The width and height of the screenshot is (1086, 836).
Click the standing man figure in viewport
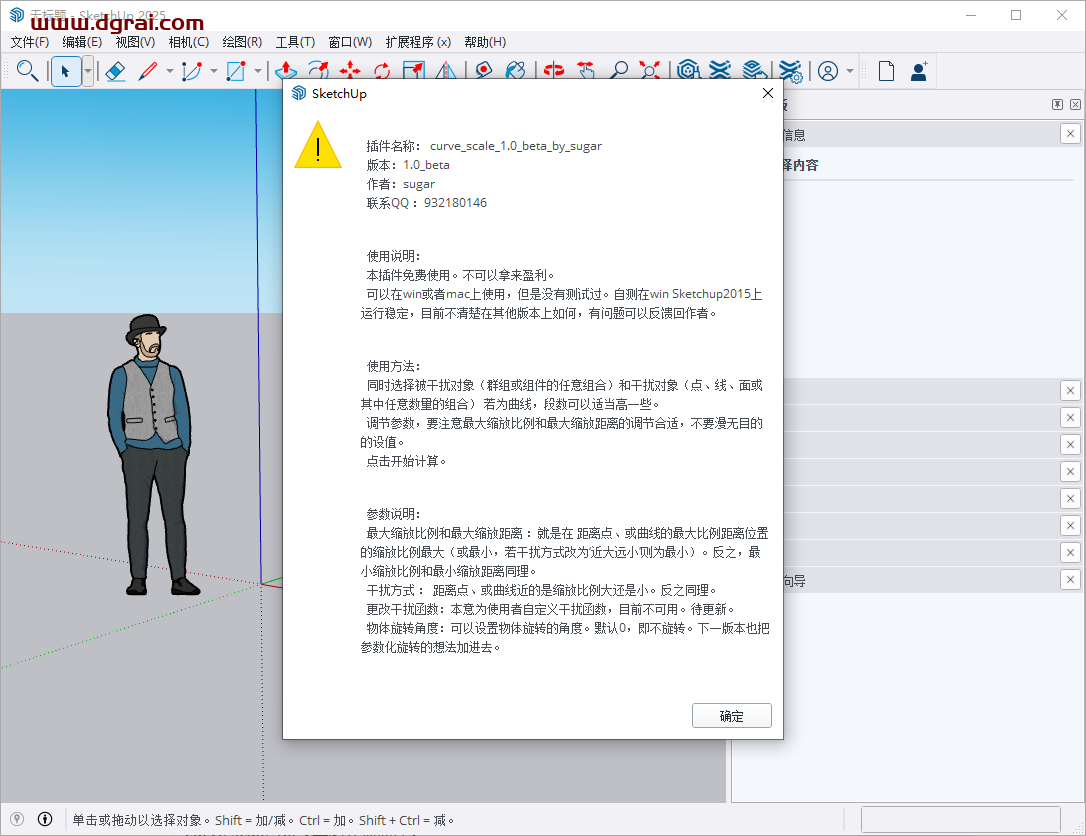coord(150,456)
